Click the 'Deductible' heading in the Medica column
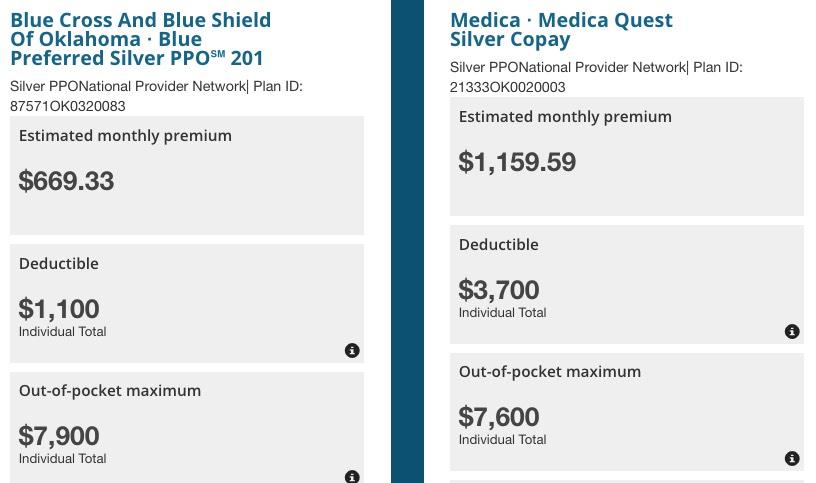This screenshot has height=483, width=816. point(499,244)
